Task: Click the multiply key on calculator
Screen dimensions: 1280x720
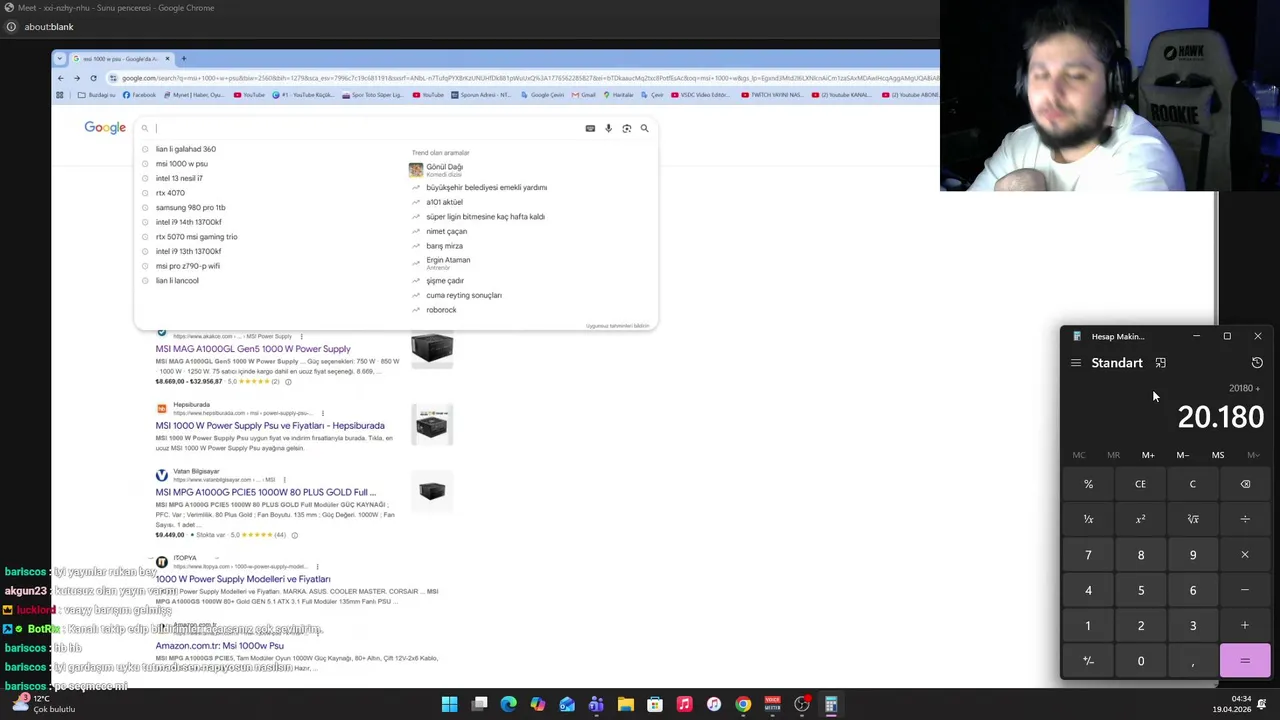Action: tap(1245, 555)
